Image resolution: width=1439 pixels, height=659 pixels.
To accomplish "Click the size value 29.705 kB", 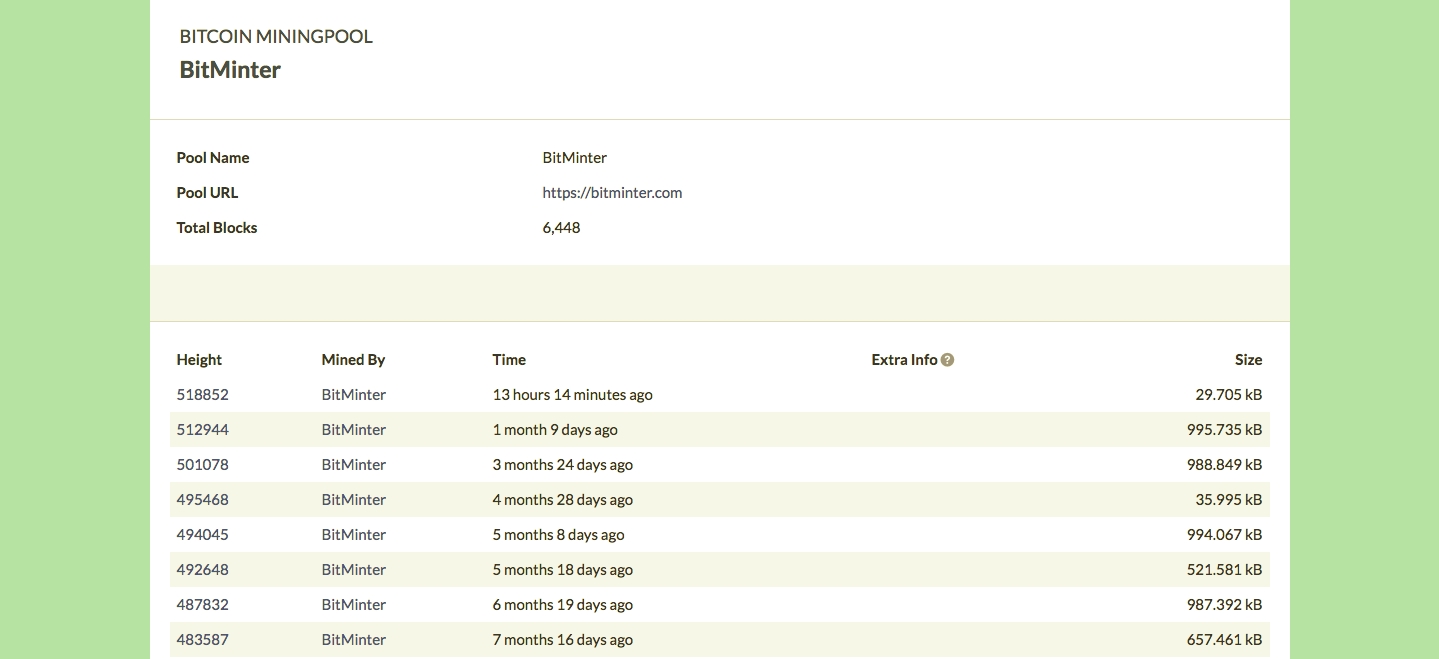I will tap(1229, 395).
